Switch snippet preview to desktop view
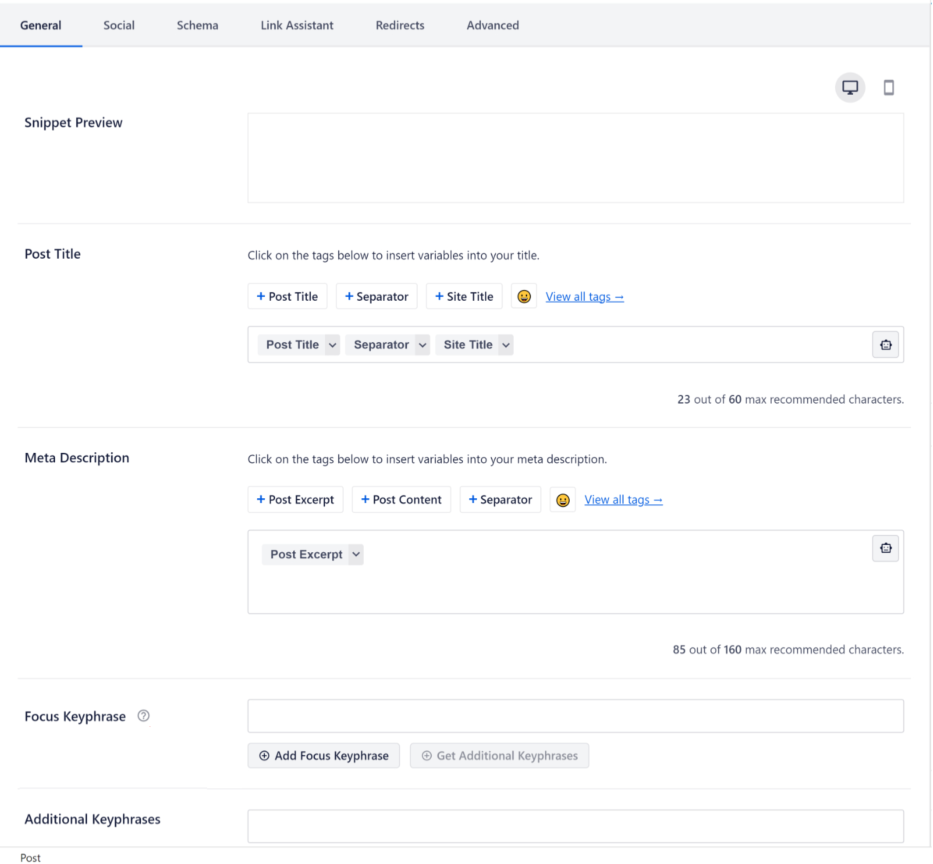The width and height of the screenshot is (933, 864). click(849, 87)
